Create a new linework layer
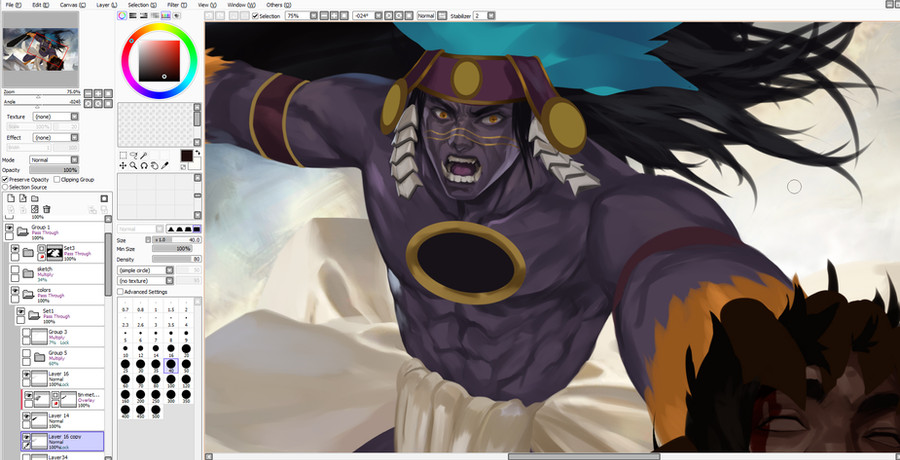 22,198
